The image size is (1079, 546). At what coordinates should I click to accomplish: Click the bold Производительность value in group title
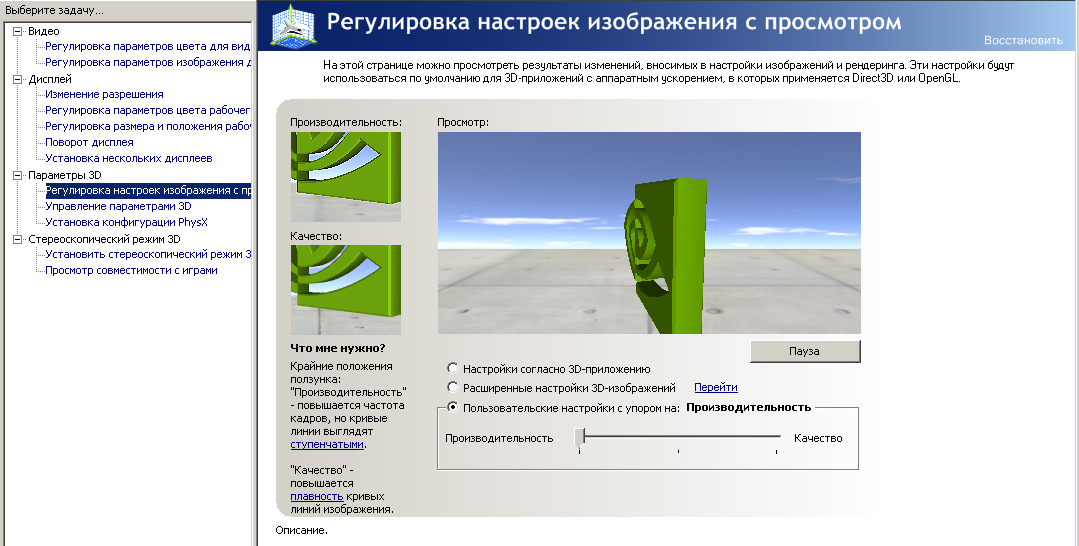click(x=749, y=407)
